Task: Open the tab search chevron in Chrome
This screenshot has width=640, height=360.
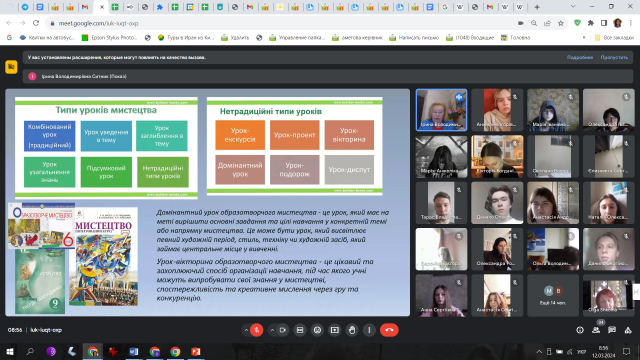Action: [573, 7]
